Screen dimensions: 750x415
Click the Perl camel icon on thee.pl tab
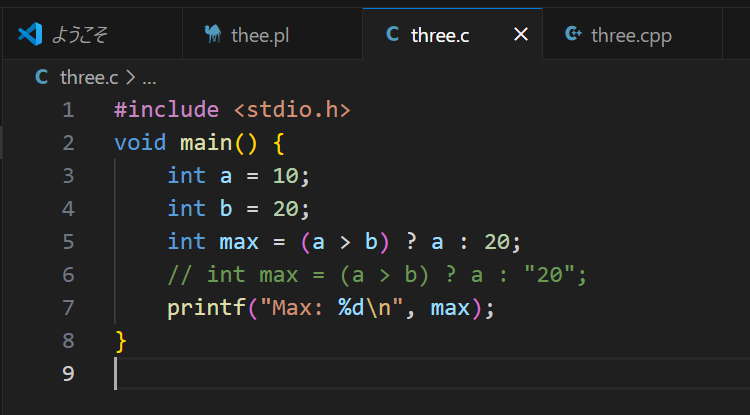[211, 35]
